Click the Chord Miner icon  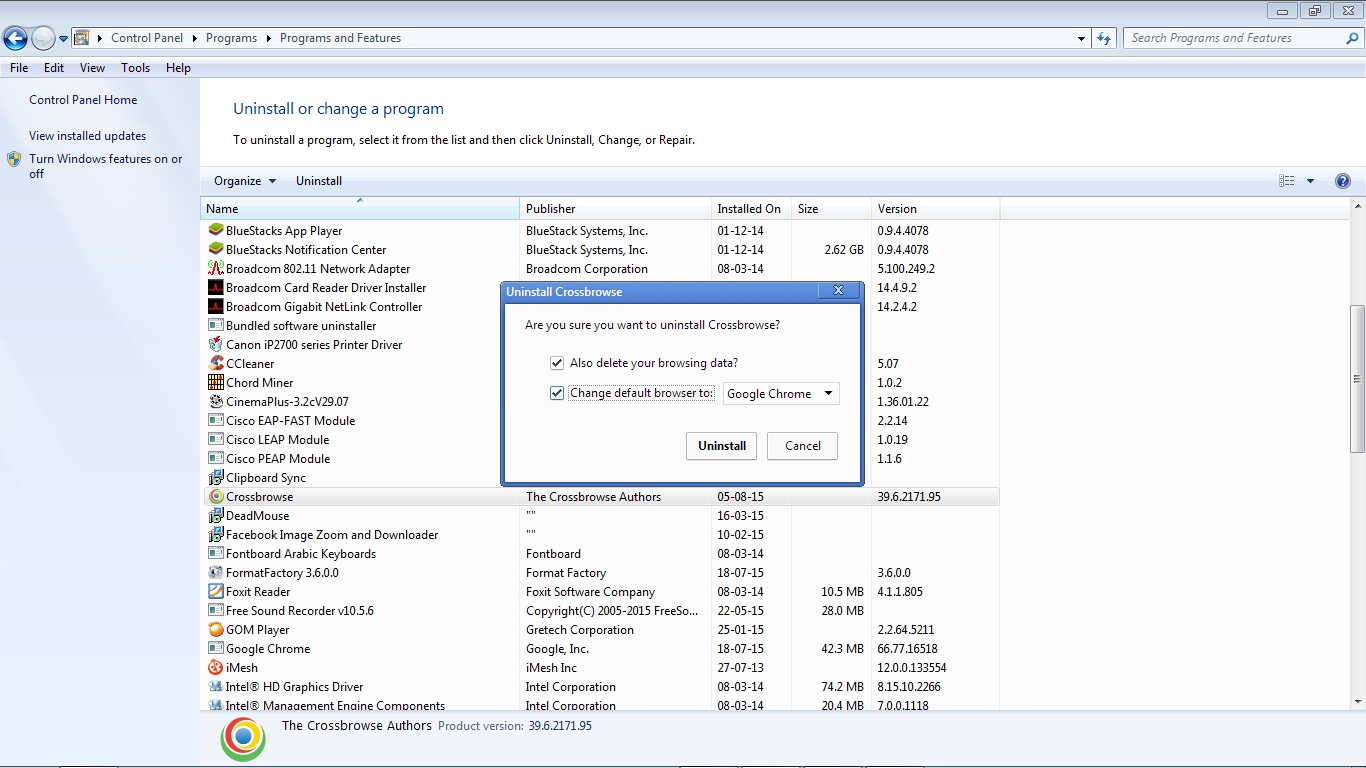pos(216,383)
